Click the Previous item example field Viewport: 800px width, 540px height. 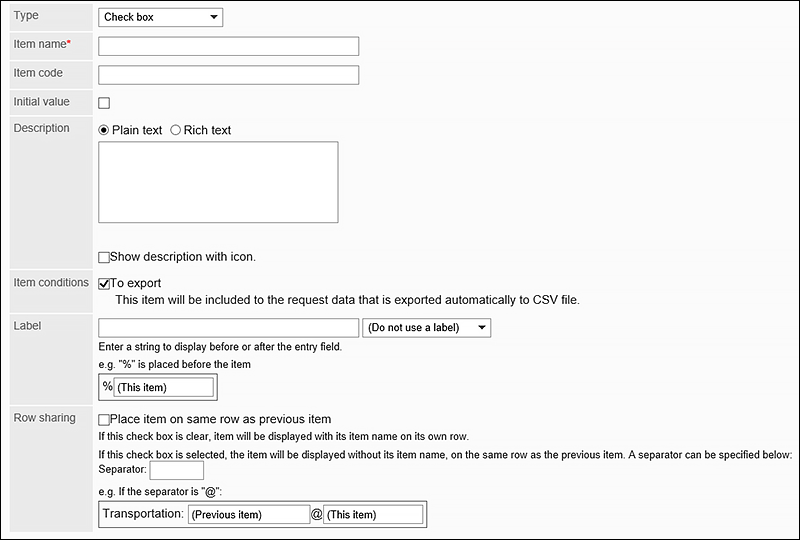[x=249, y=514]
